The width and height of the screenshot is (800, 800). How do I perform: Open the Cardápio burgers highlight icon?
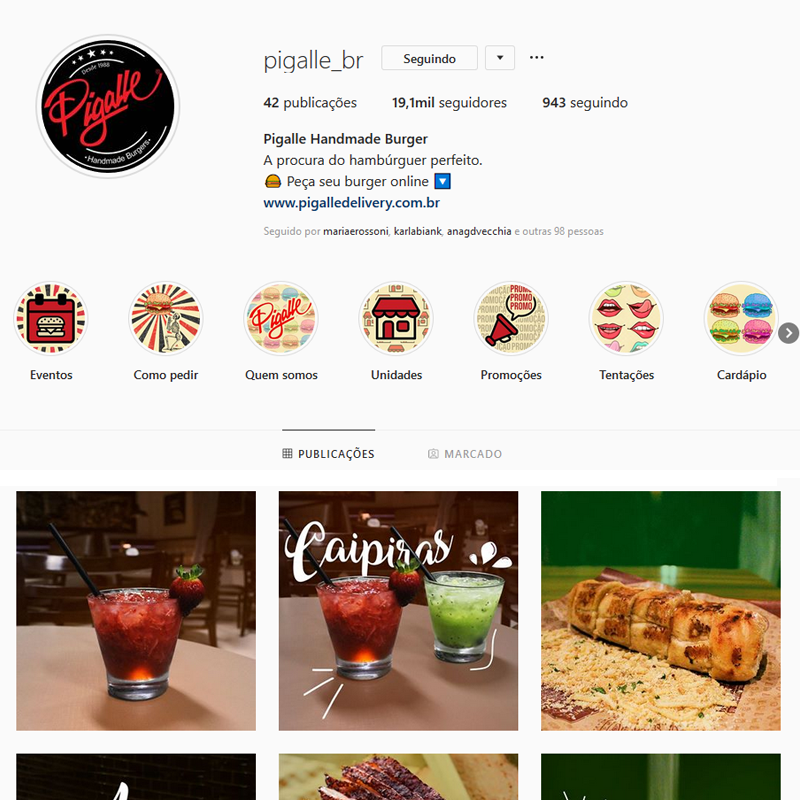pyautogui.click(x=741, y=318)
